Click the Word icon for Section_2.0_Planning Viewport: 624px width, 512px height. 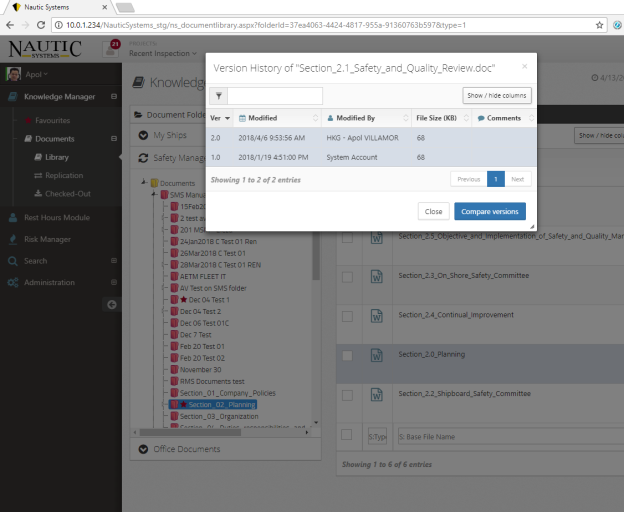click(x=377, y=355)
